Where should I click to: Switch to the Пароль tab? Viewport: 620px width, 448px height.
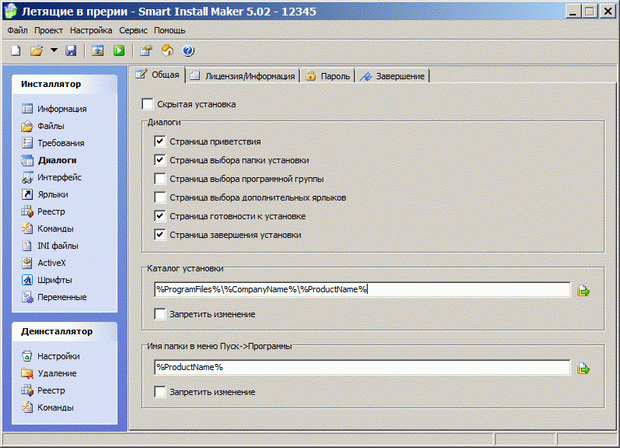pos(328,76)
